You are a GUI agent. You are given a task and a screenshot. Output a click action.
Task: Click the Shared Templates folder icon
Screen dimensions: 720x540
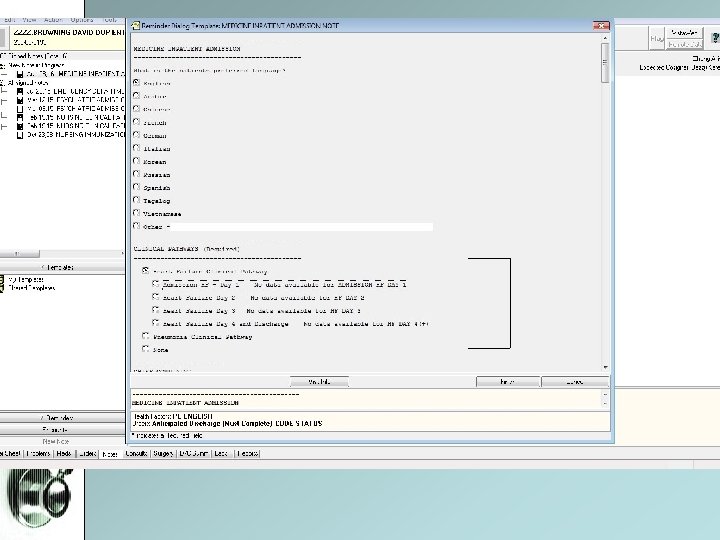[x=2, y=287]
